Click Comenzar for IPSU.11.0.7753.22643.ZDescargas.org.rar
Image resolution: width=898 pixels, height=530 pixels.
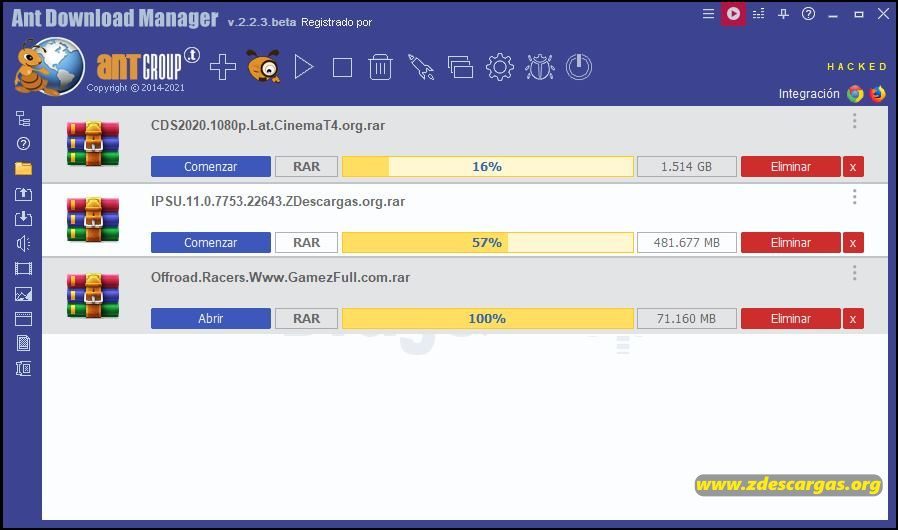pos(211,242)
